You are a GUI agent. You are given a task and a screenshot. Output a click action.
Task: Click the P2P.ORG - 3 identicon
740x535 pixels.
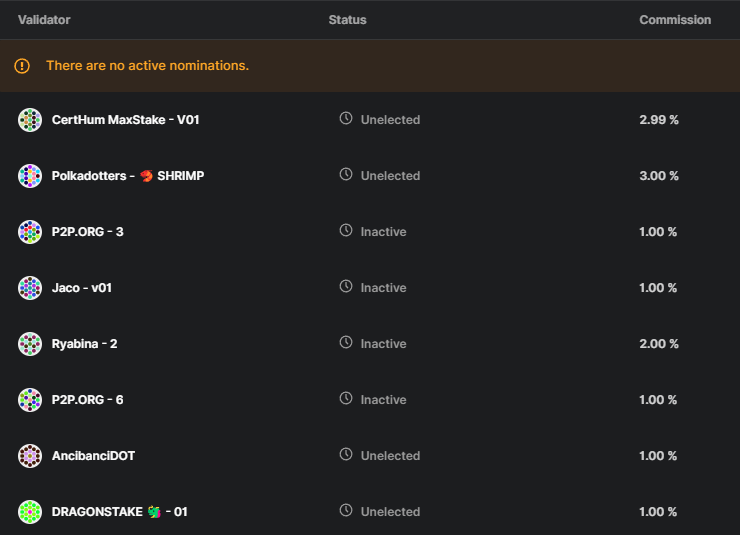pos(30,232)
